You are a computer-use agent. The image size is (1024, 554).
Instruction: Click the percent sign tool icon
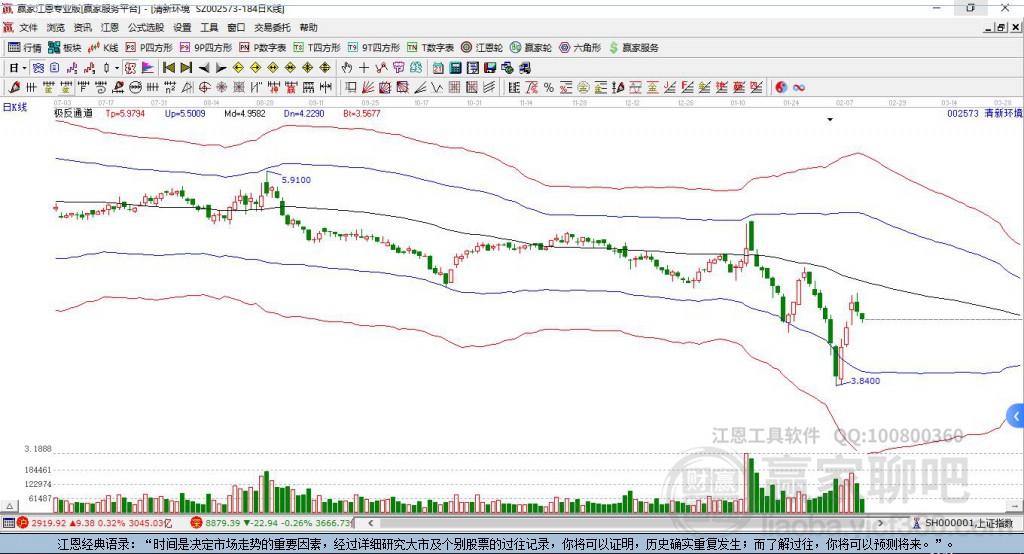pyautogui.click(x=549, y=88)
